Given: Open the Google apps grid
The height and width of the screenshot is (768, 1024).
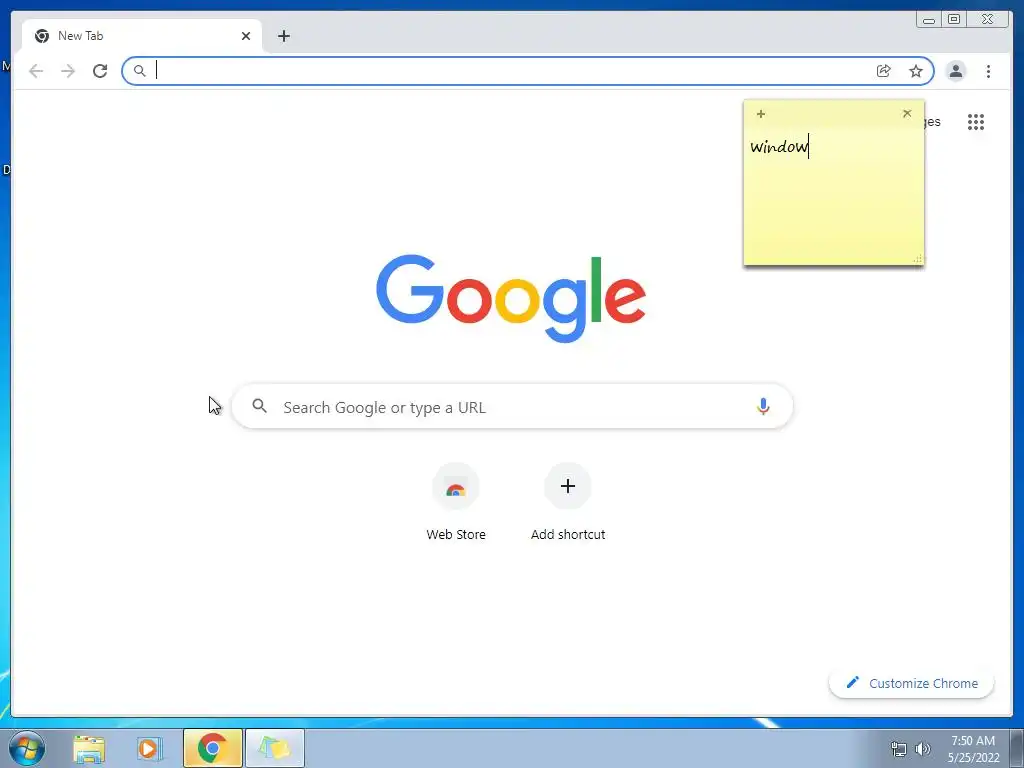Looking at the screenshot, I should coord(976,122).
